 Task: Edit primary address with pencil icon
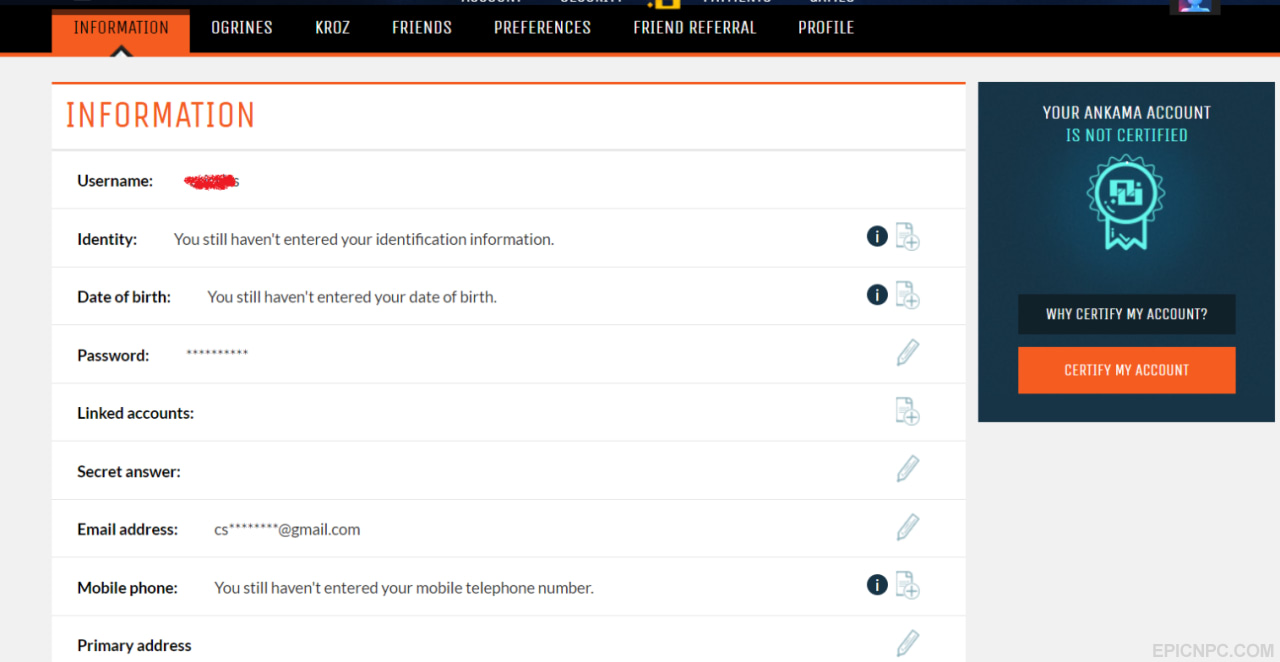tap(907, 643)
